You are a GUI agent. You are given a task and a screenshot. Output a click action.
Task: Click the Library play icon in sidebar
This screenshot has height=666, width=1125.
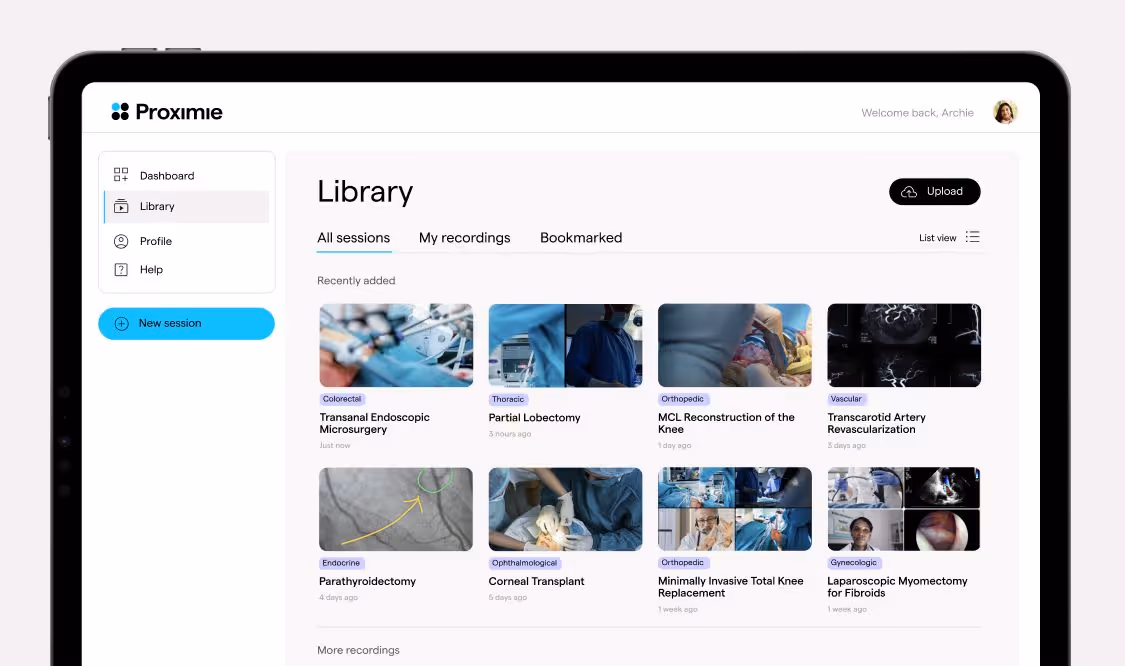click(121, 207)
